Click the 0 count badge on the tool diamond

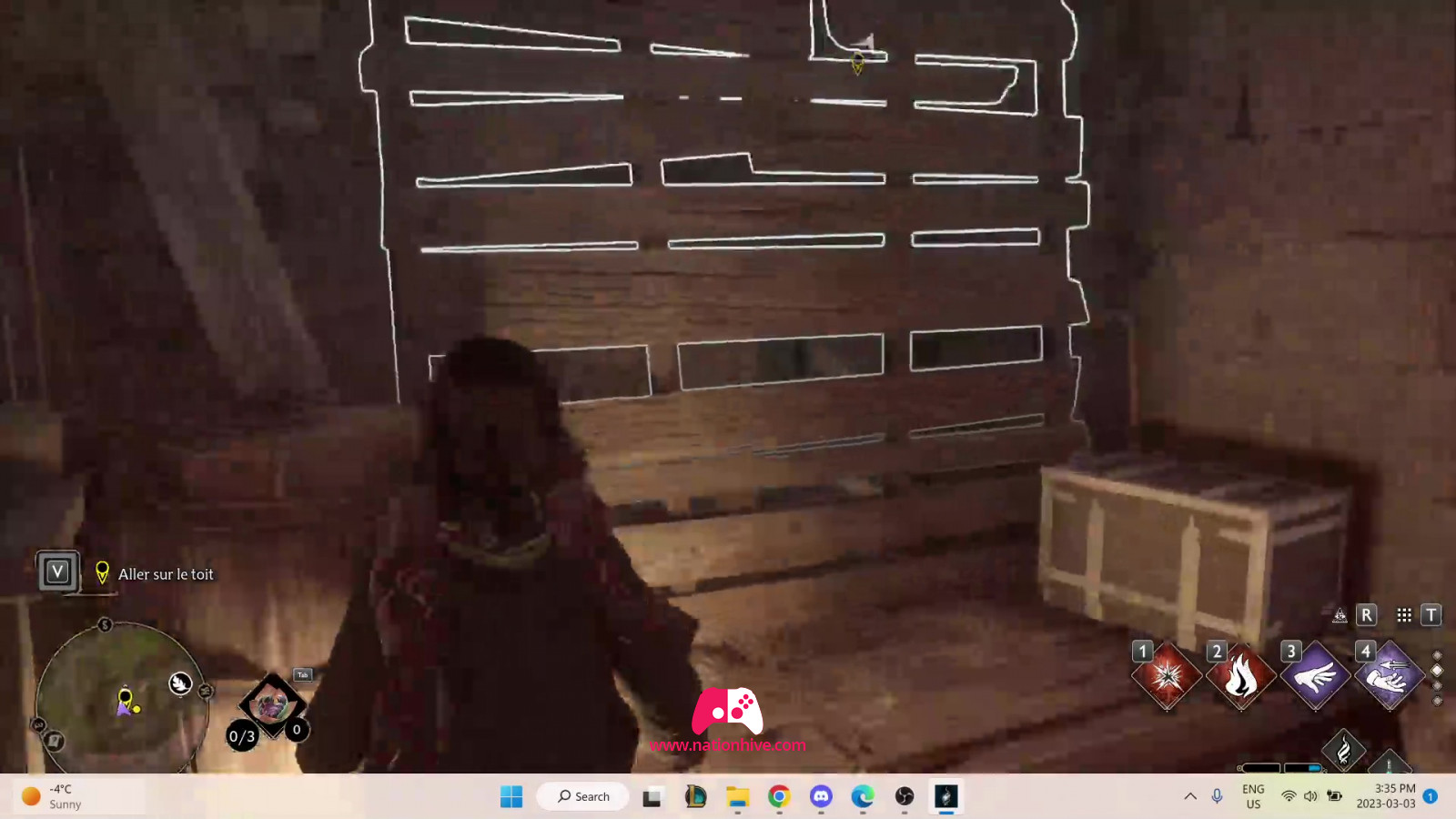pyautogui.click(x=297, y=730)
